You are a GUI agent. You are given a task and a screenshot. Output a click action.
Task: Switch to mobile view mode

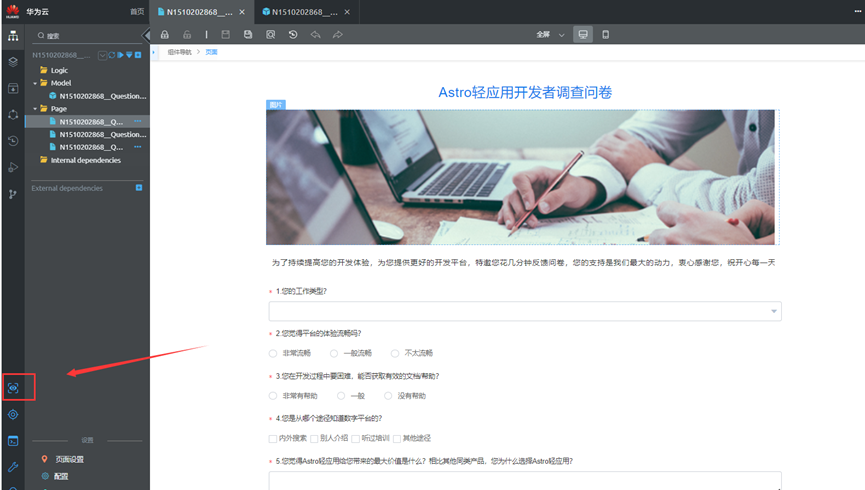point(605,34)
